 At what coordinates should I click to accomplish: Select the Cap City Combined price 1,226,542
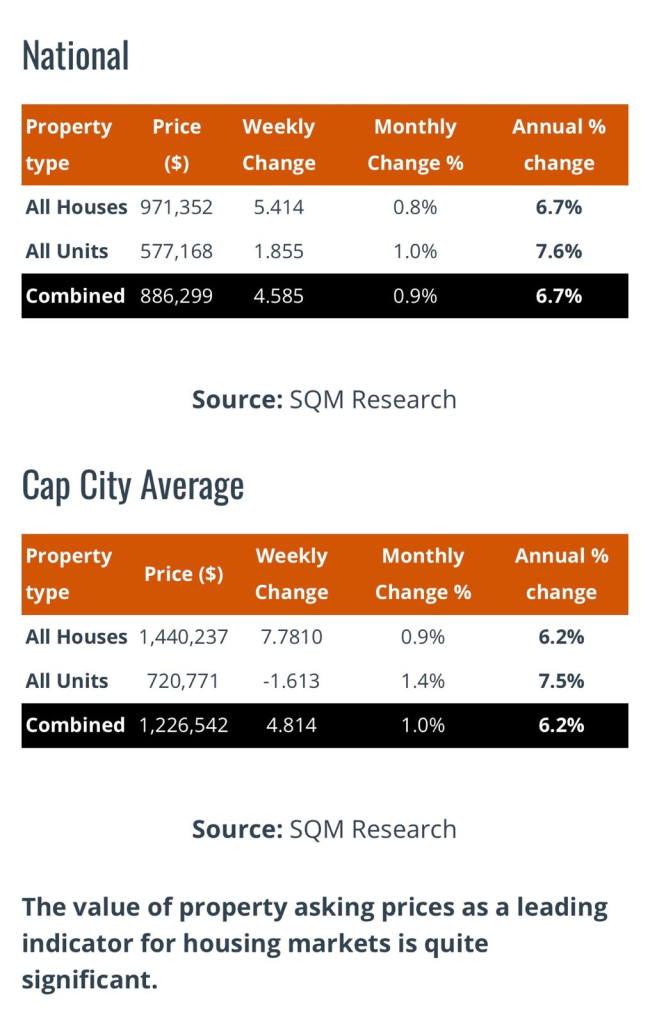coord(184,725)
